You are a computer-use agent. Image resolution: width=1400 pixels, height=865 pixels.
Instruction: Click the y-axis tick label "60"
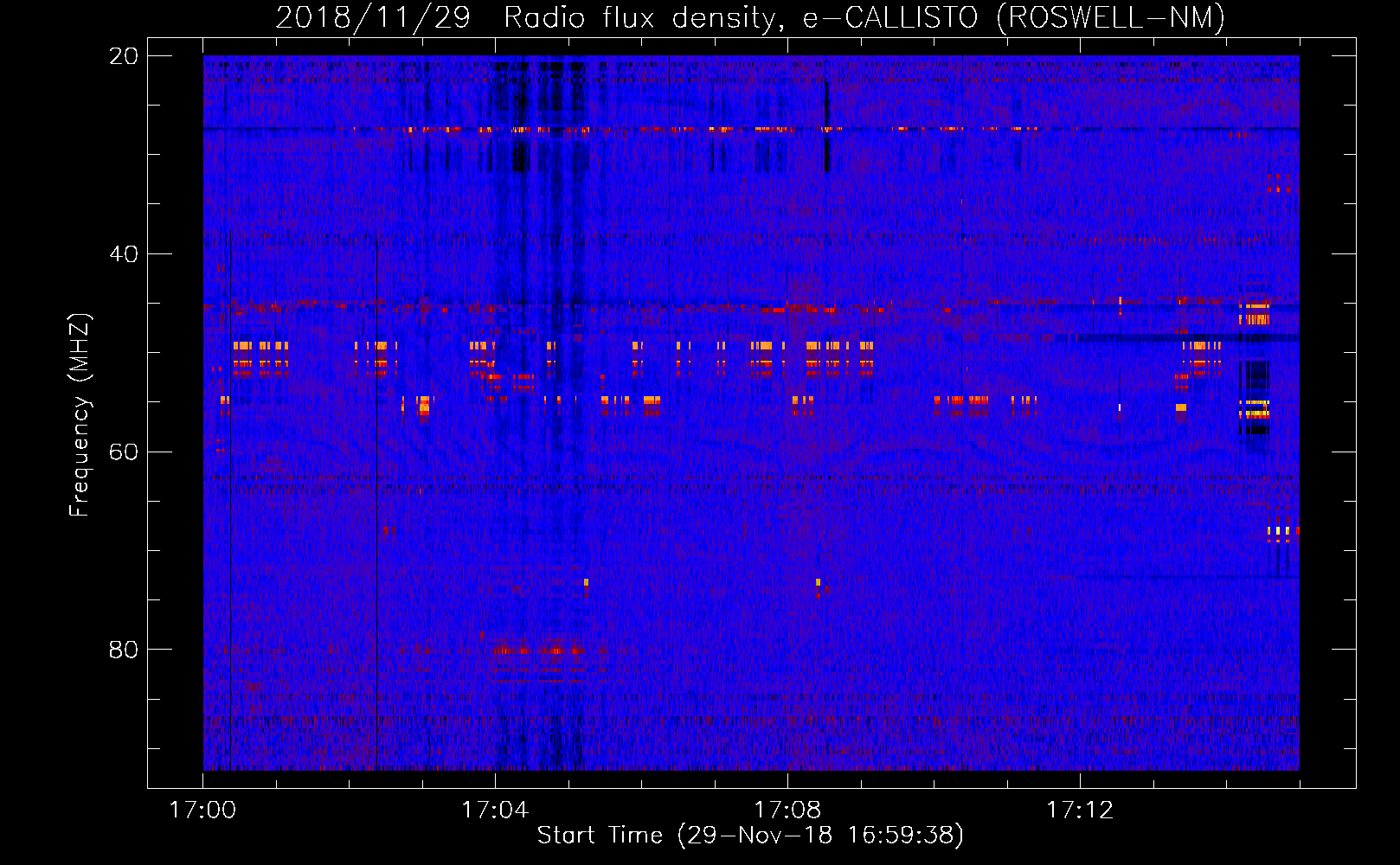tap(124, 452)
